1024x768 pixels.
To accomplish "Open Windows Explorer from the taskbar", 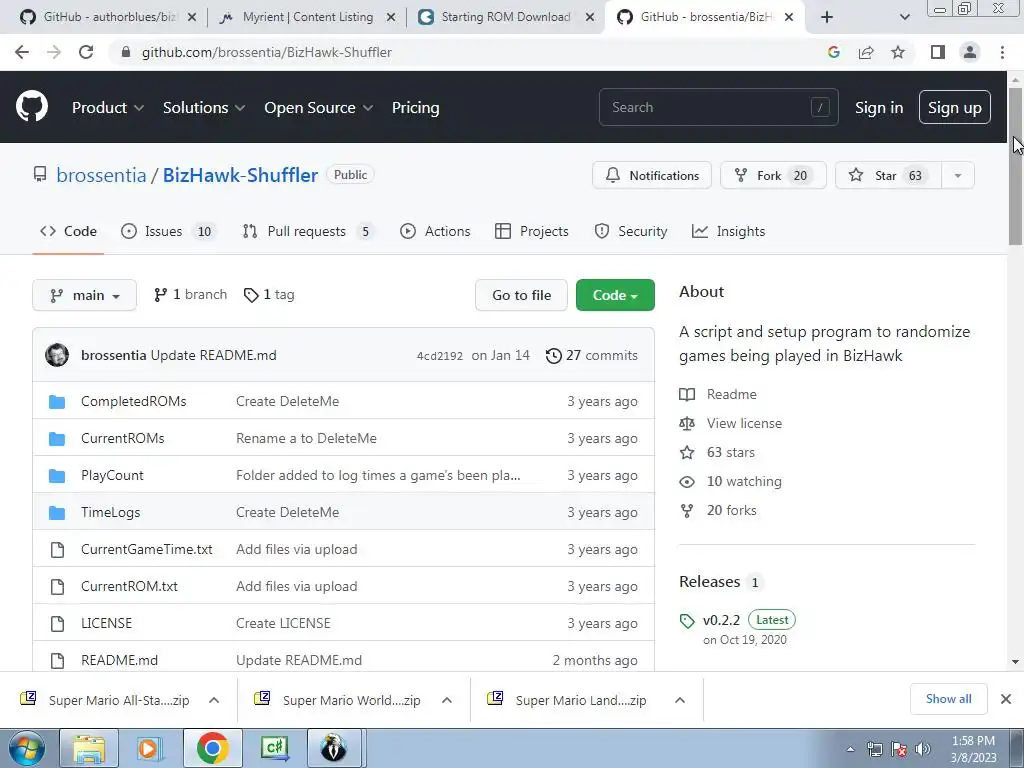I will (89, 748).
